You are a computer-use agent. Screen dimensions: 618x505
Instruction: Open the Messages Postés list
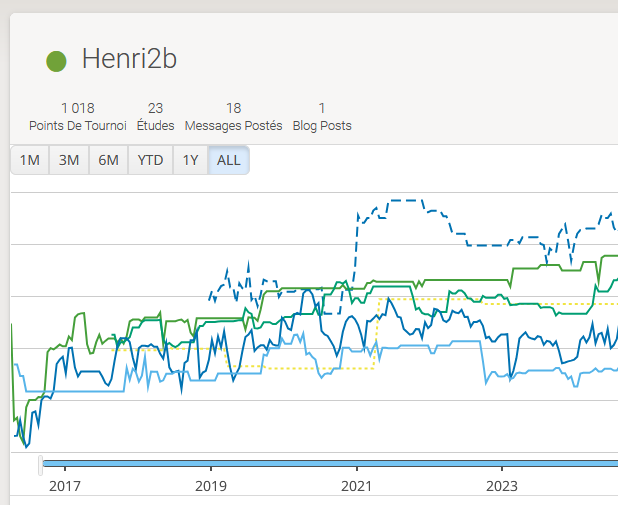coord(233,117)
